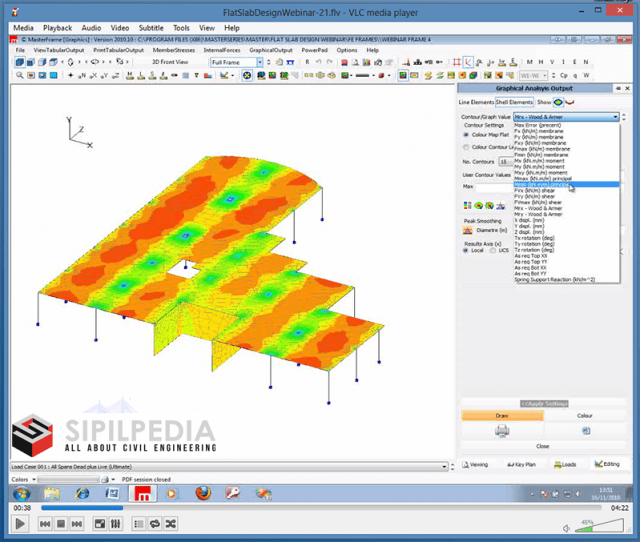Screen dimensions: 640x542
Task: Select the Local results axis option
Action: [466, 250]
